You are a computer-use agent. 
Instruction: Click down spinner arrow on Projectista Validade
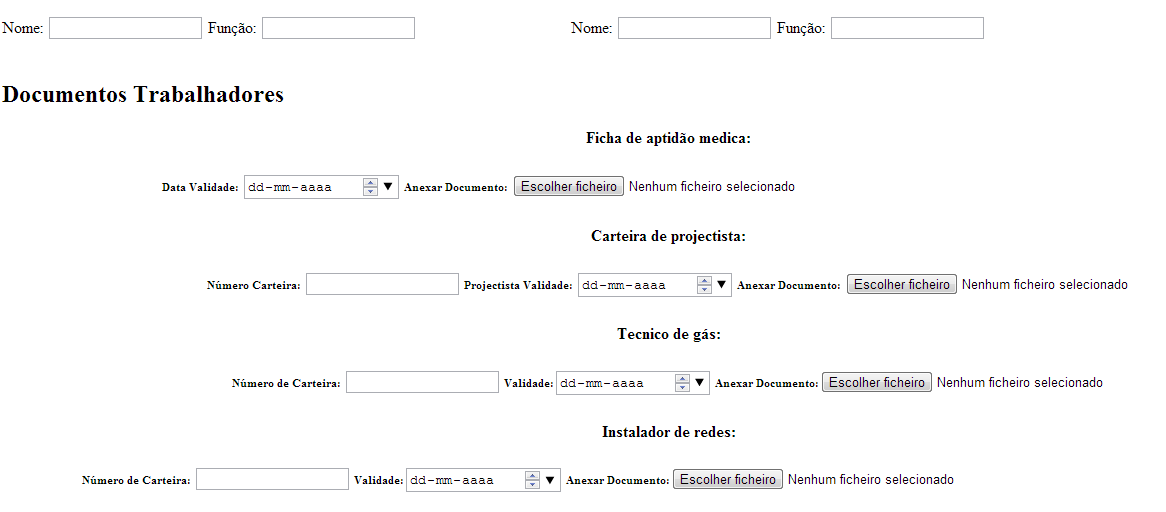704,289
